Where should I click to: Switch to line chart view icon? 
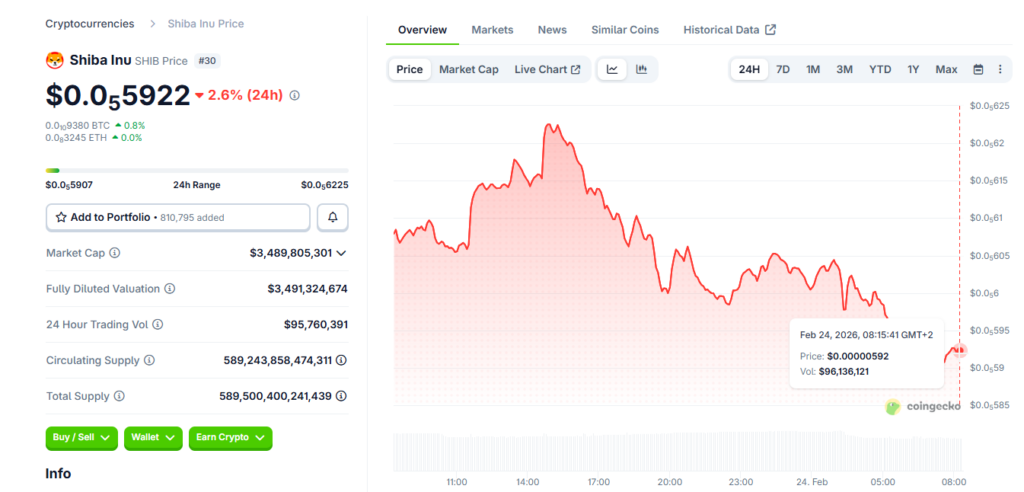click(x=611, y=69)
